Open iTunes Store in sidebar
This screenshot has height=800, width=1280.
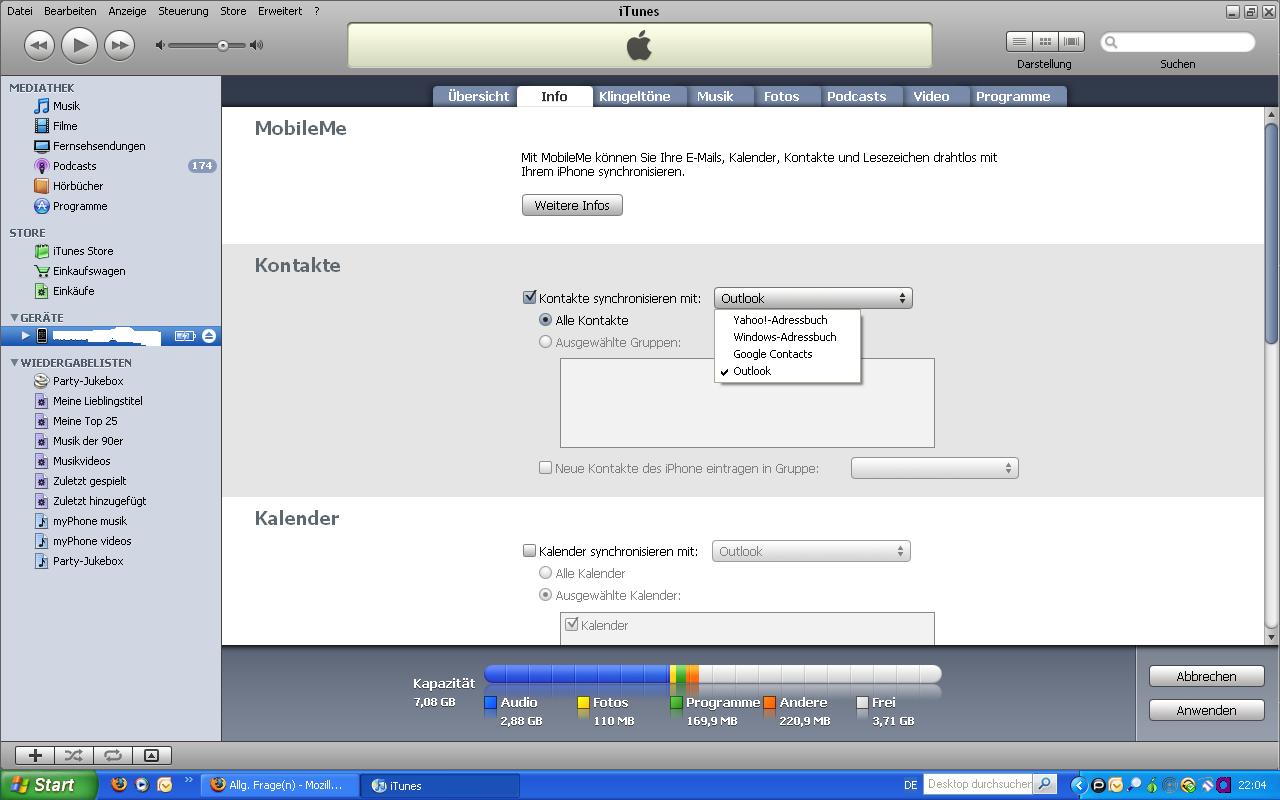[x=82, y=251]
